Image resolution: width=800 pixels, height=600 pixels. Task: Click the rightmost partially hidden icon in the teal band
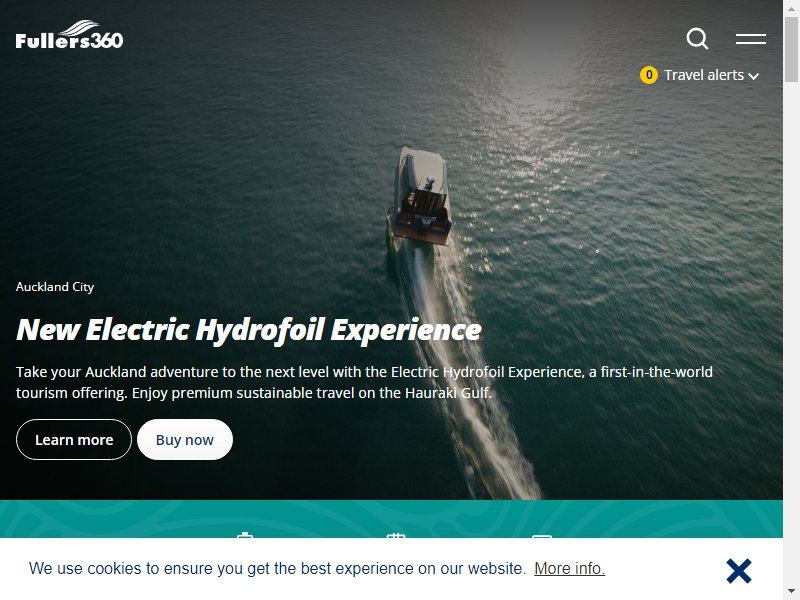tap(541, 536)
